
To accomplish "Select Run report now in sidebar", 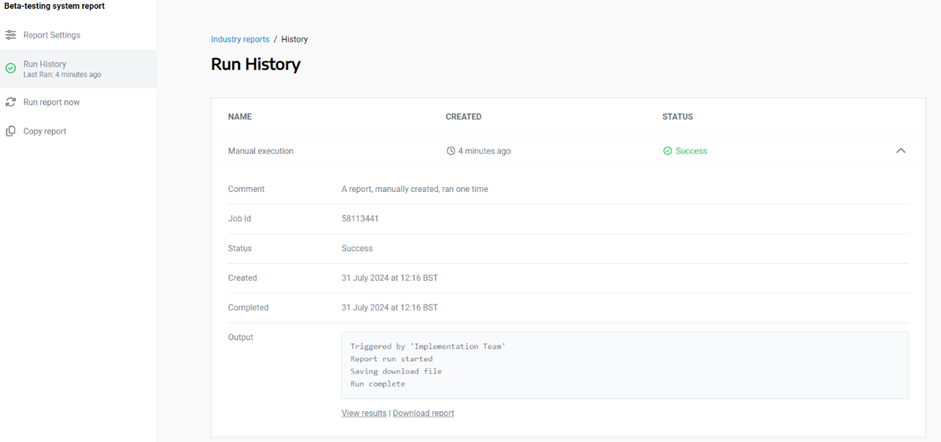I will pos(52,102).
